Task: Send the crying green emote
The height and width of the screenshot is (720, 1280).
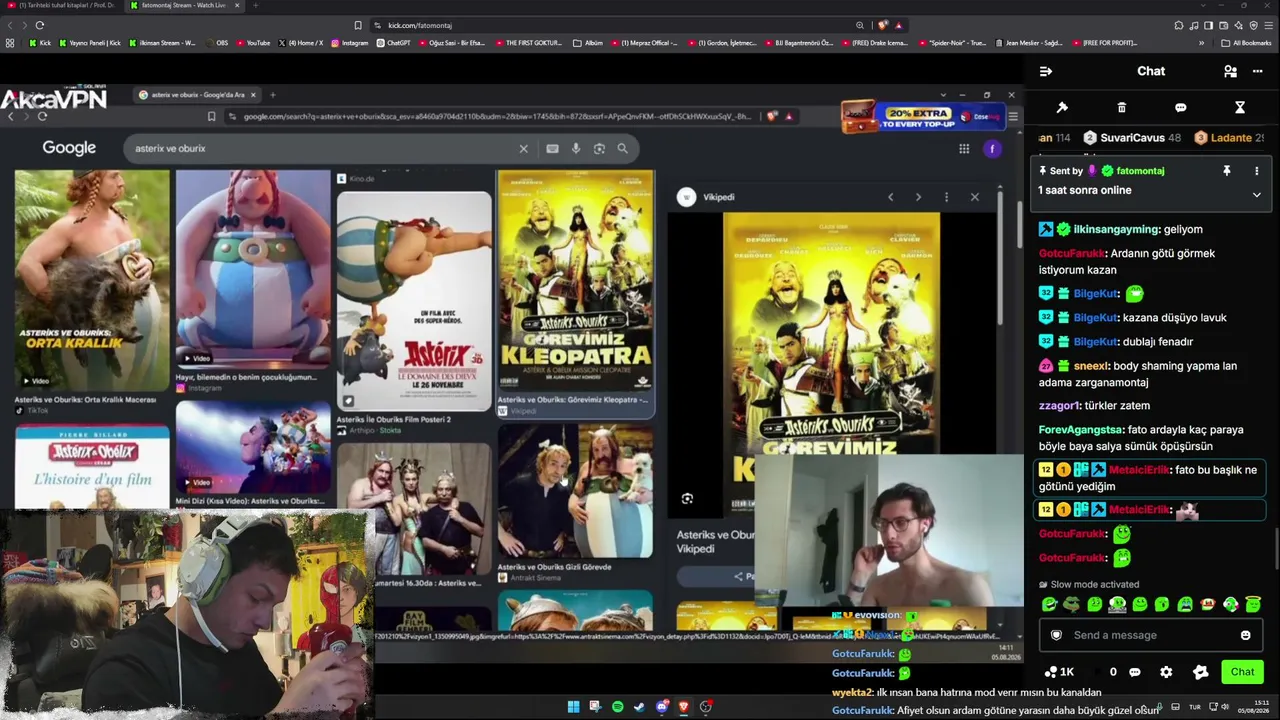Action: pos(1185,604)
